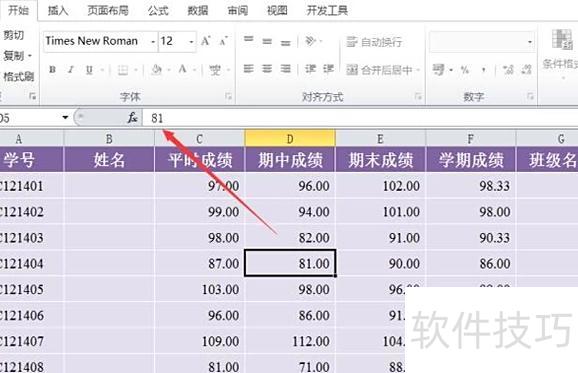Screen dimensions: 578x373
Task: Switch to the 审阅 tab
Action: (237, 10)
